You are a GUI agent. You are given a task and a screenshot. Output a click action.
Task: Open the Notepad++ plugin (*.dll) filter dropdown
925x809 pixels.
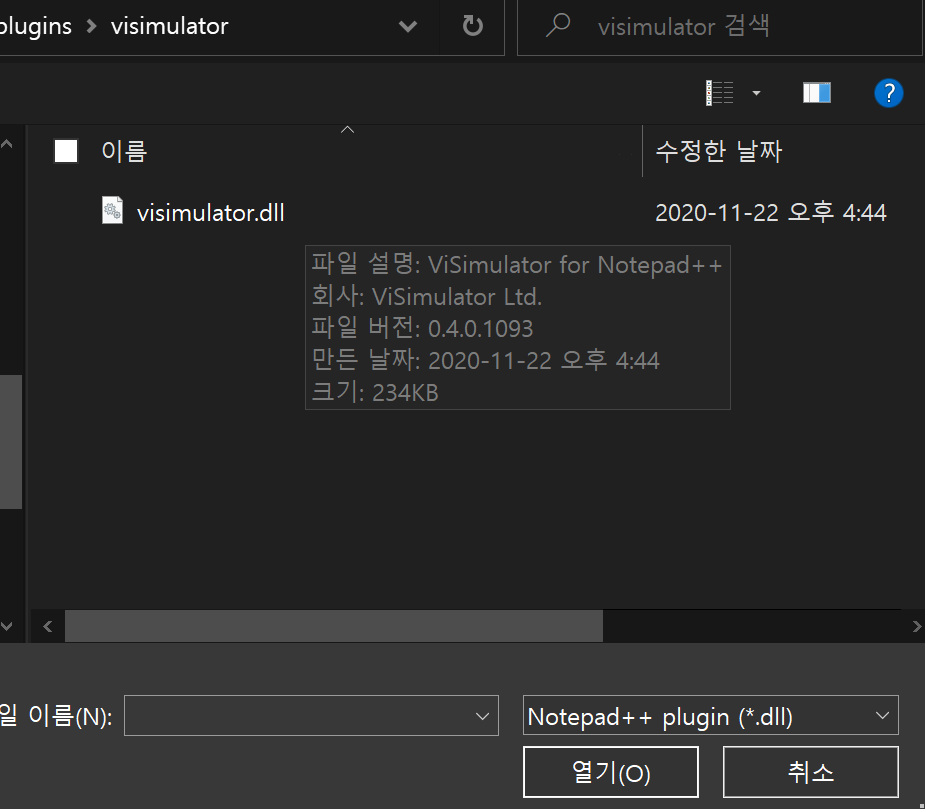coord(710,715)
